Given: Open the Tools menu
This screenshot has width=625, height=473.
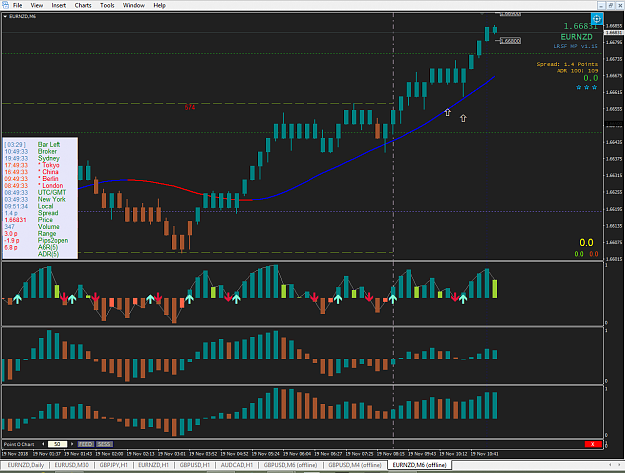Looking at the screenshot, I should coord(107,5).
